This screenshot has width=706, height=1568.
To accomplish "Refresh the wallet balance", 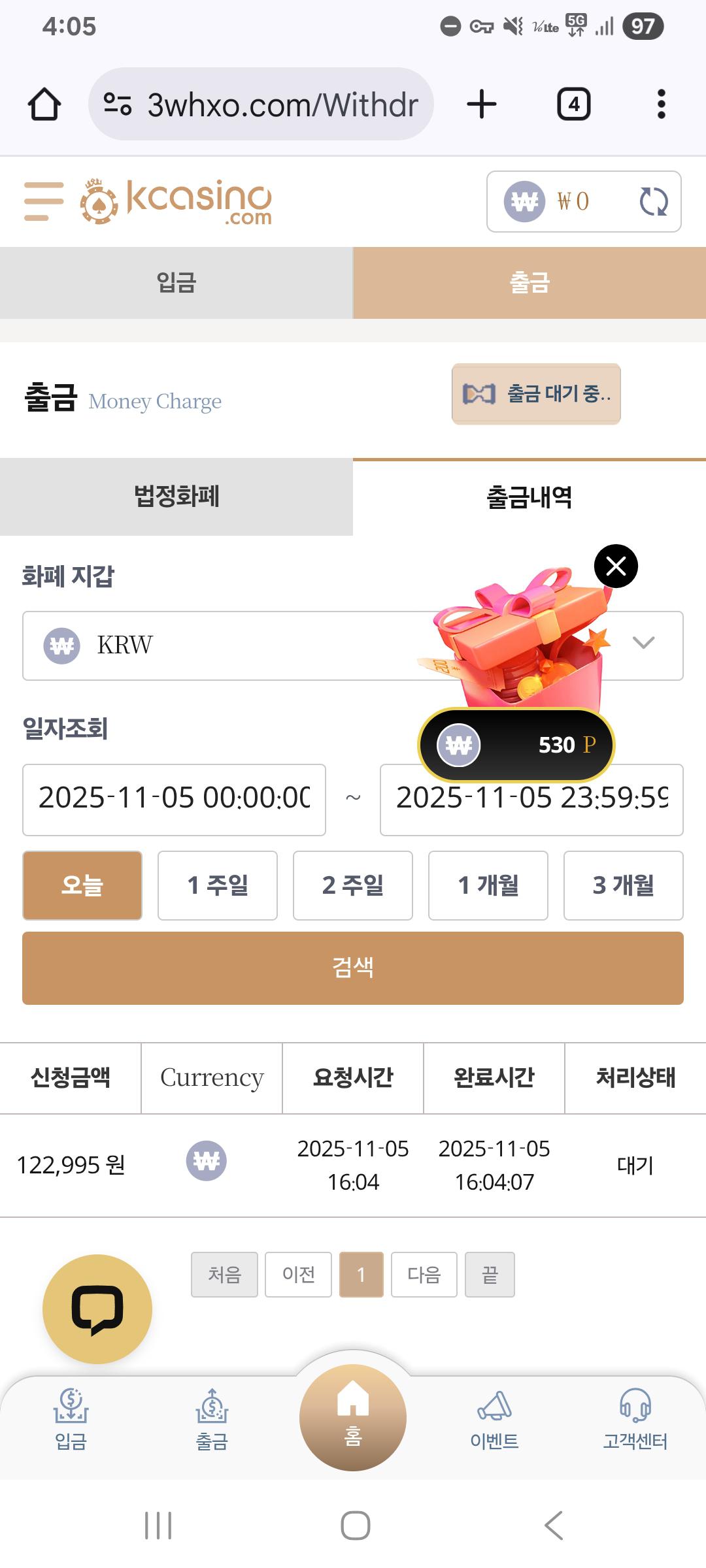I will (x=653, y=201).
